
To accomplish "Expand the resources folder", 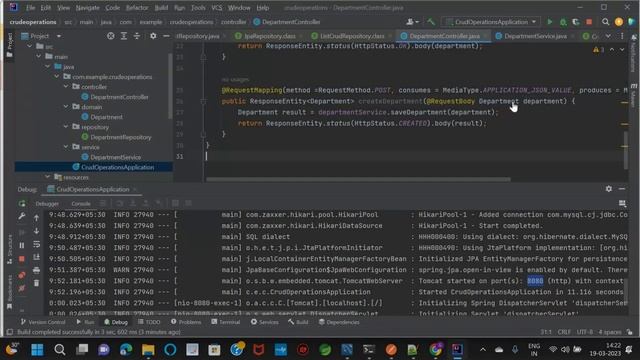I will pos(47,177).
